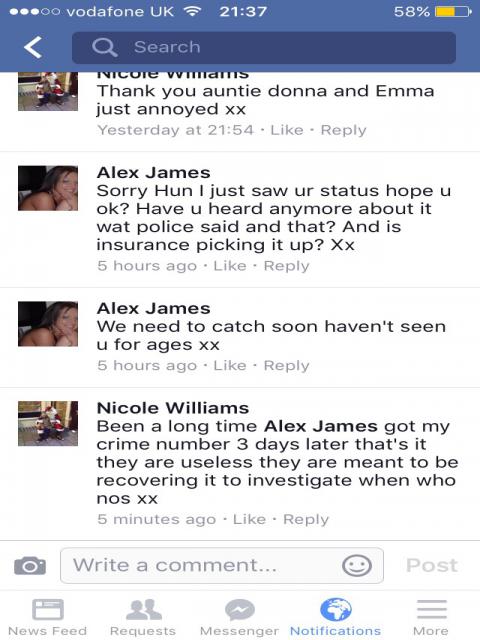The width and height of the screenshot is (480, 640).
Task: Open News Feed tab
Action: click(47, 618)
